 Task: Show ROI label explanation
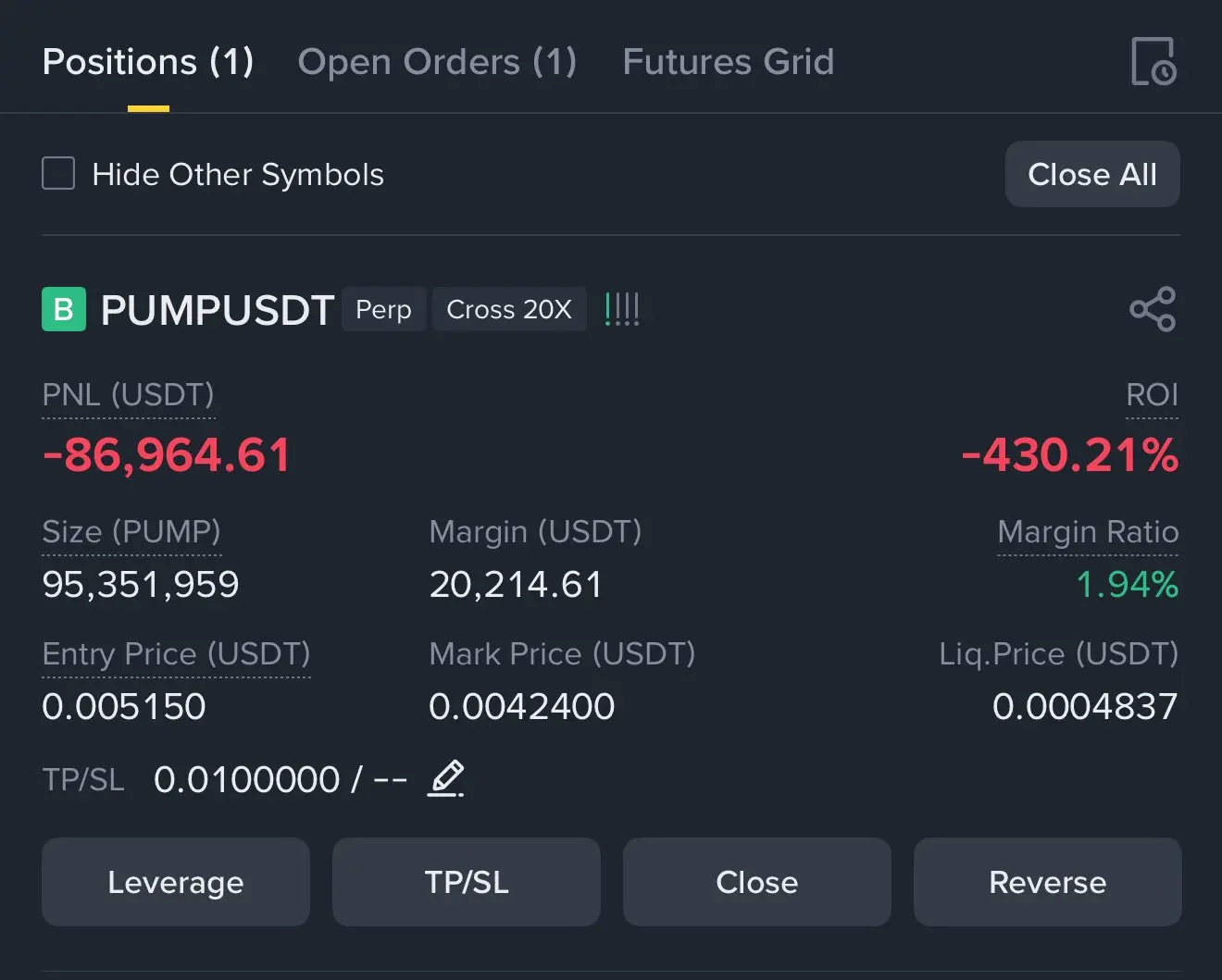click(x=1152, y=395)
